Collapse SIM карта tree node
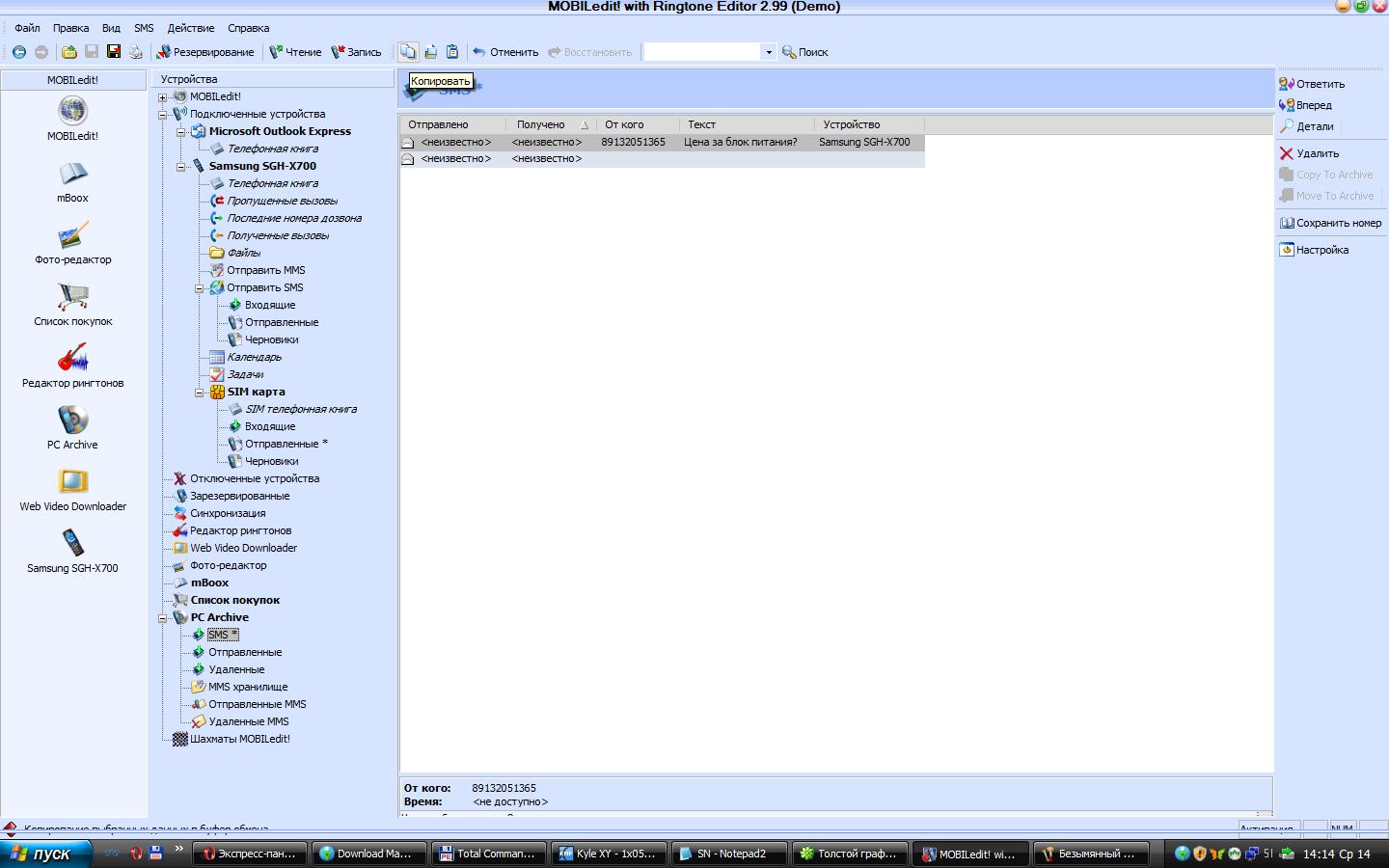Image resolution: width=1389 pixels, height=868 pixels. (x=200, y=393)
